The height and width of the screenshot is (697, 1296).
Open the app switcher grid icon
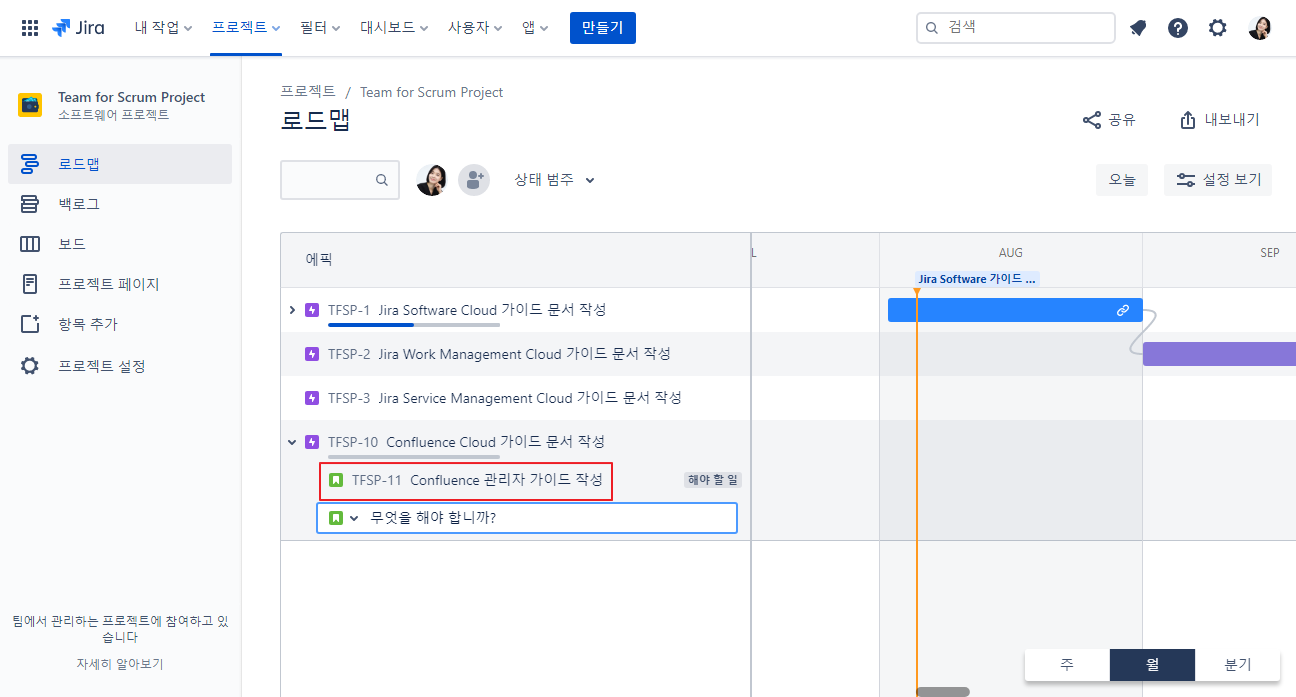[30, 28]
